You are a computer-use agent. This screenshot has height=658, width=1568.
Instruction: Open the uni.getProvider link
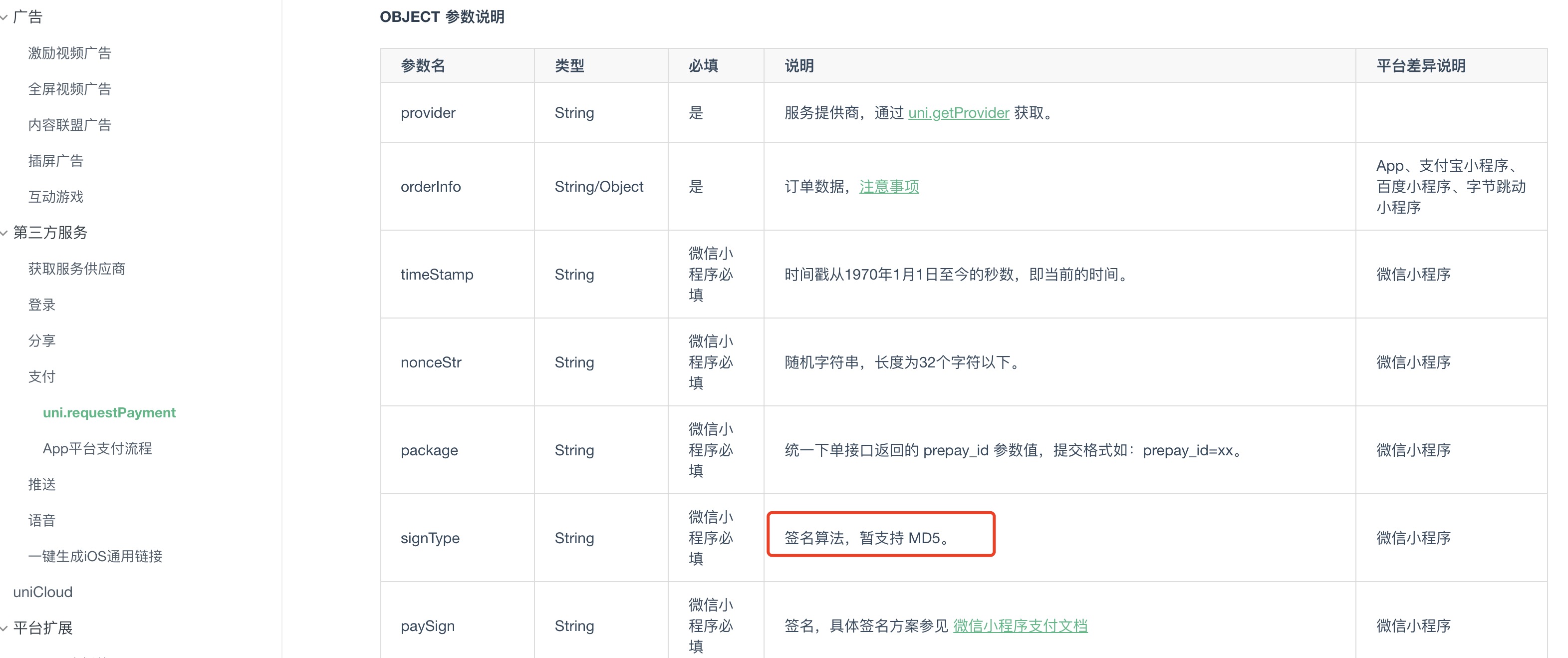958,113
